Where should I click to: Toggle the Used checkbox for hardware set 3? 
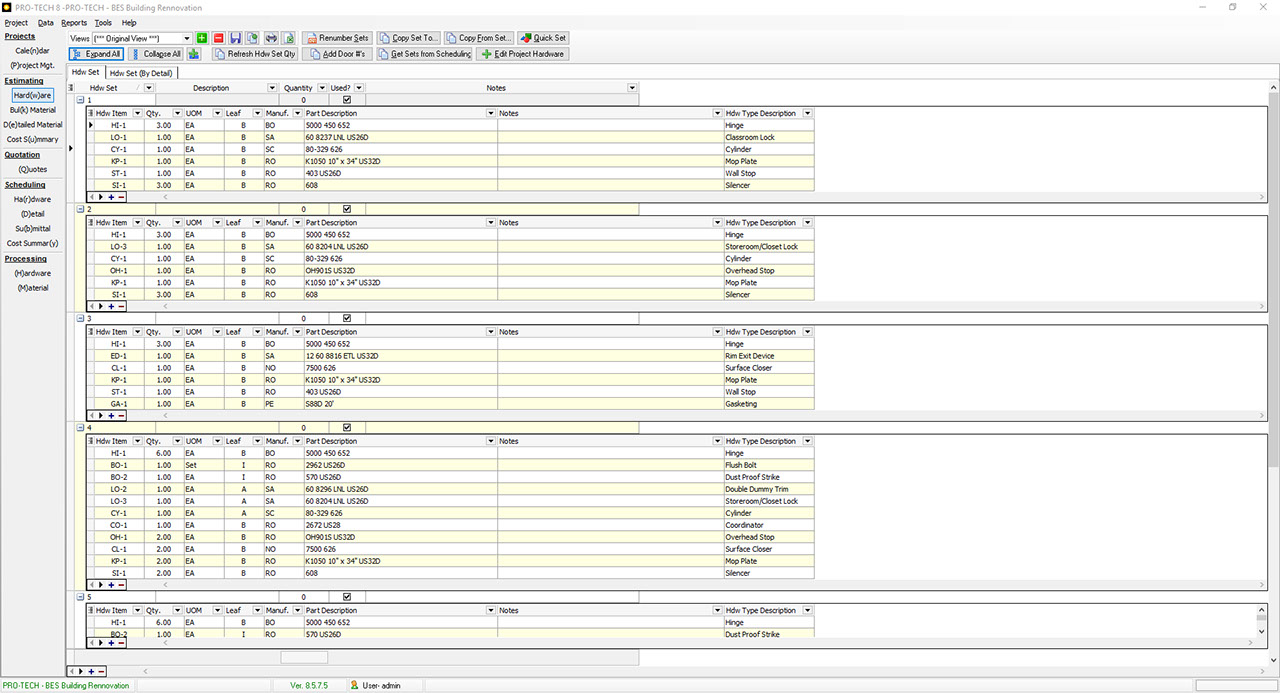(347, 319)
